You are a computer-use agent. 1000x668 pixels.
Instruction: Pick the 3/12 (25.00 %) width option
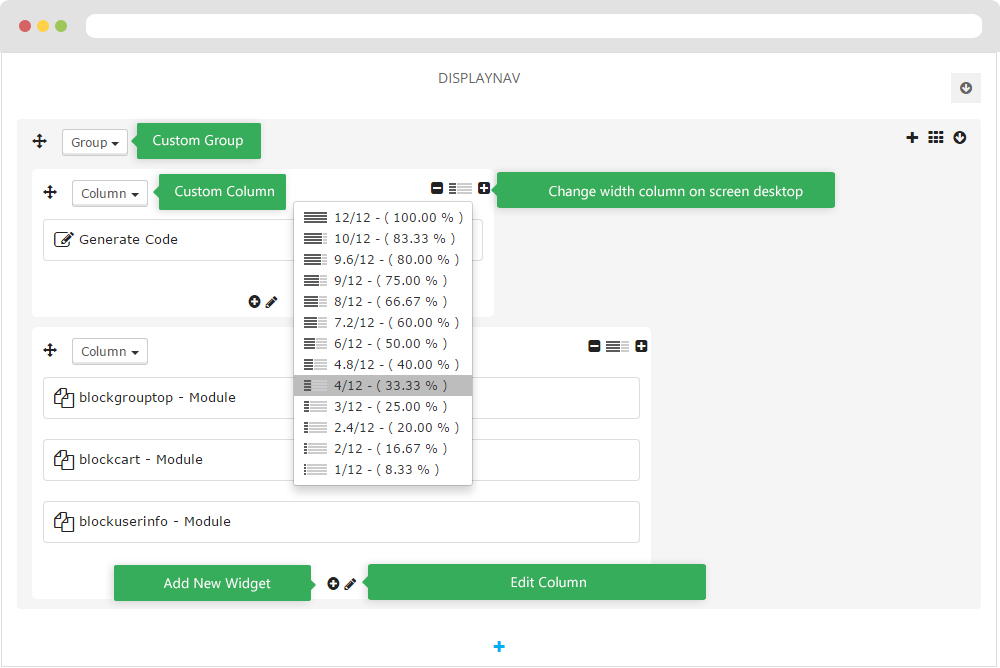coord(383,406)
